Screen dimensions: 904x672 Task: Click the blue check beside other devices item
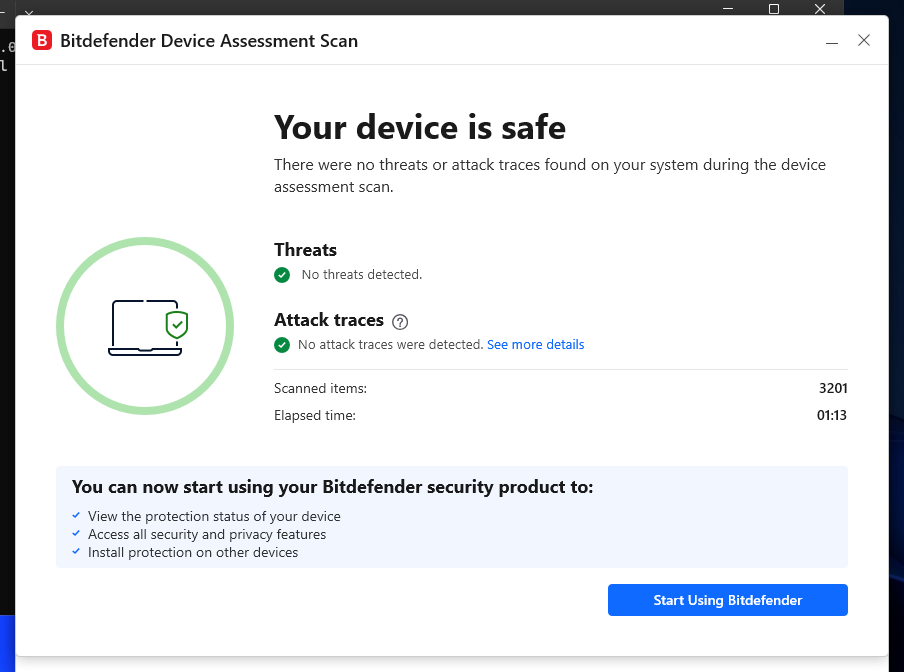76,552
